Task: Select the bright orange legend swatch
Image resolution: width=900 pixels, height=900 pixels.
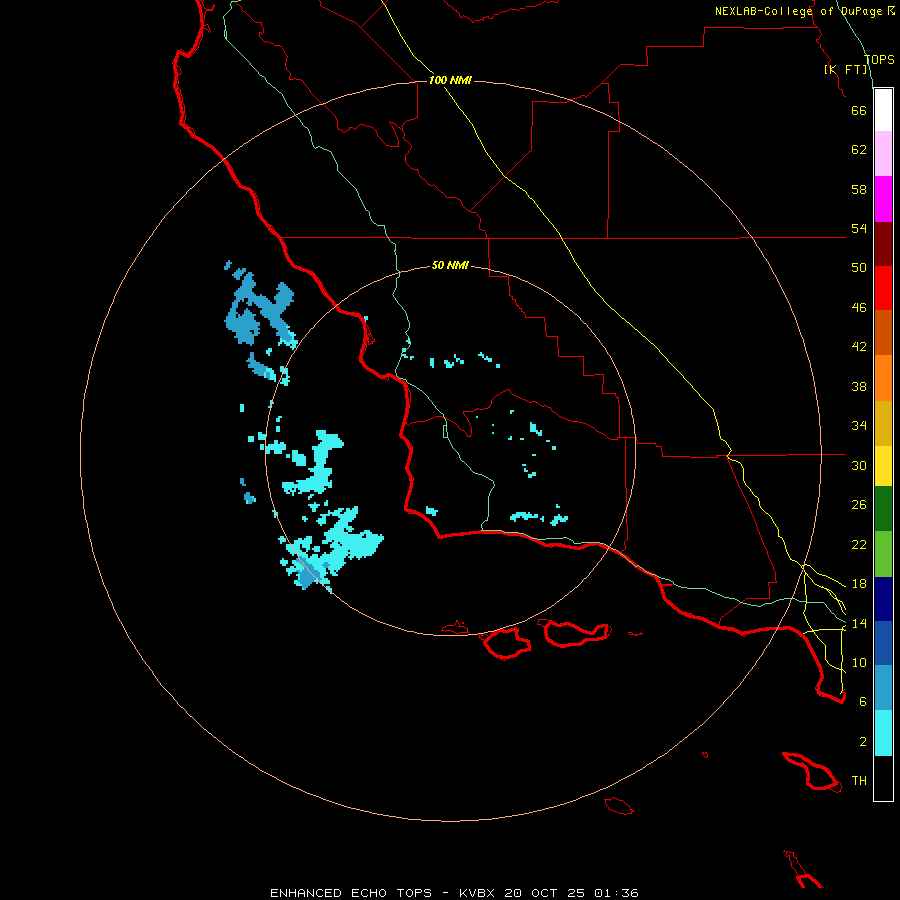Action: click(x=883, y=378)
